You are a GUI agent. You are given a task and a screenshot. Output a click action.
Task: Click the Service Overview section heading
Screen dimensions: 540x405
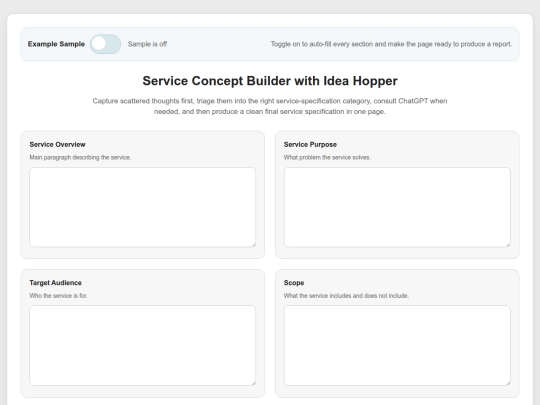click(58, 145)
